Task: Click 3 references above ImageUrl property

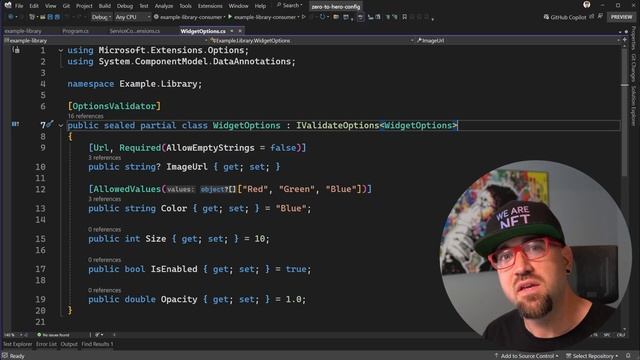Action: tap(104, 158)
